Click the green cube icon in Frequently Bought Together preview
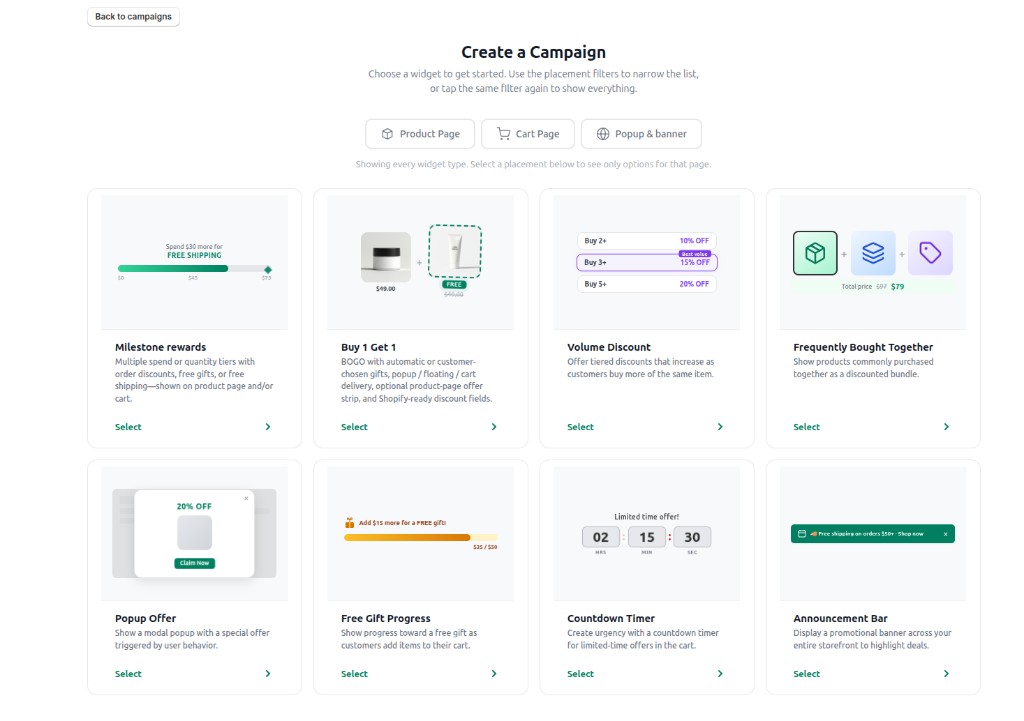 point(814,254)
